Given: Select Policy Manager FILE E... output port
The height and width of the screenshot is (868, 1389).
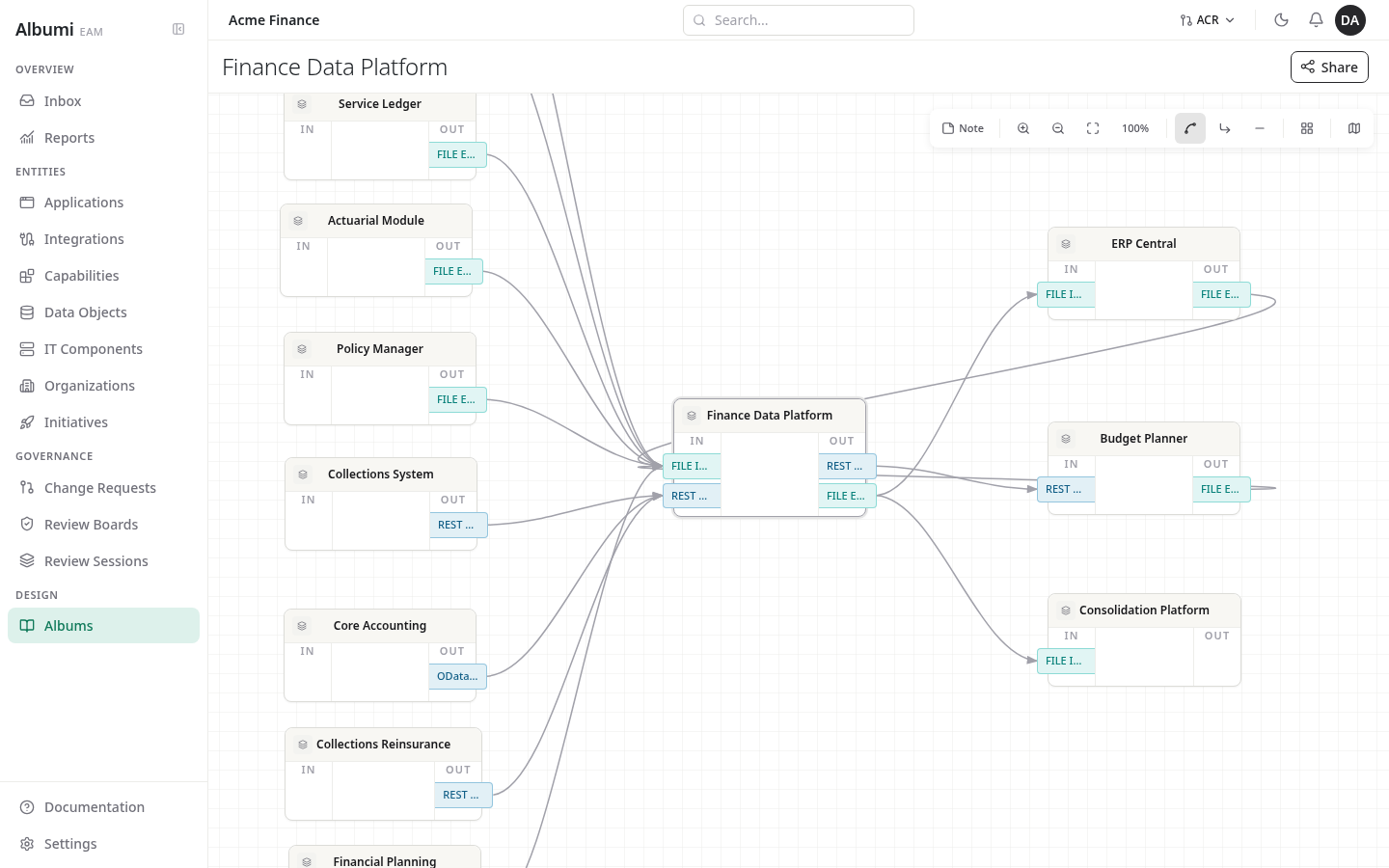Looking at the screenshot, I should tap(457, 399).
